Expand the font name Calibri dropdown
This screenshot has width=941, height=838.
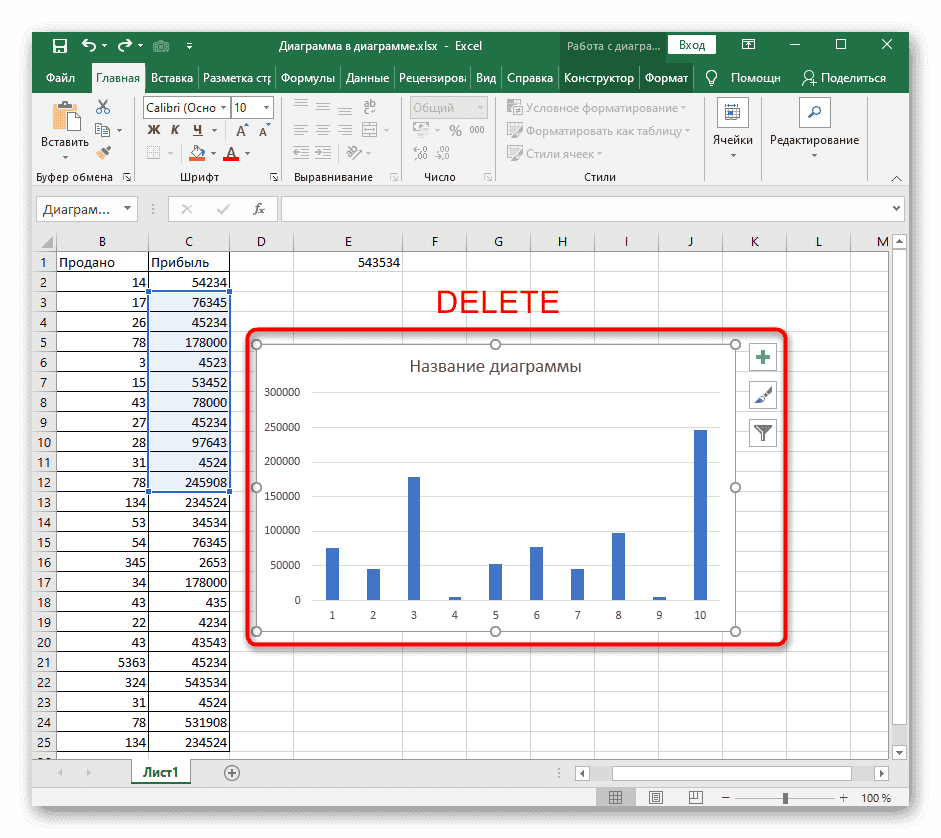tap(221, 108)
